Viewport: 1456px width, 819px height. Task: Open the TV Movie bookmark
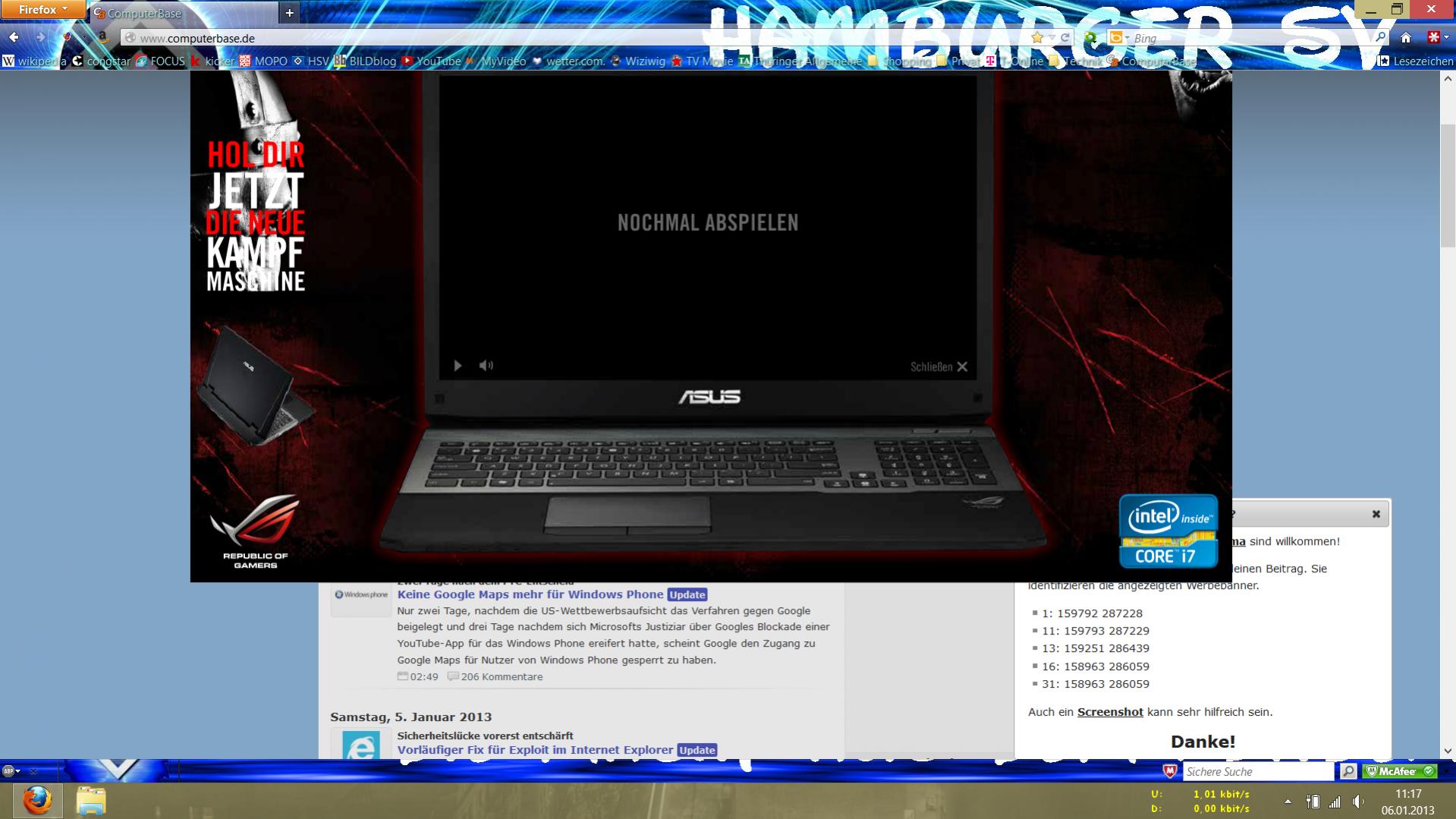click(x=702, y=61)
